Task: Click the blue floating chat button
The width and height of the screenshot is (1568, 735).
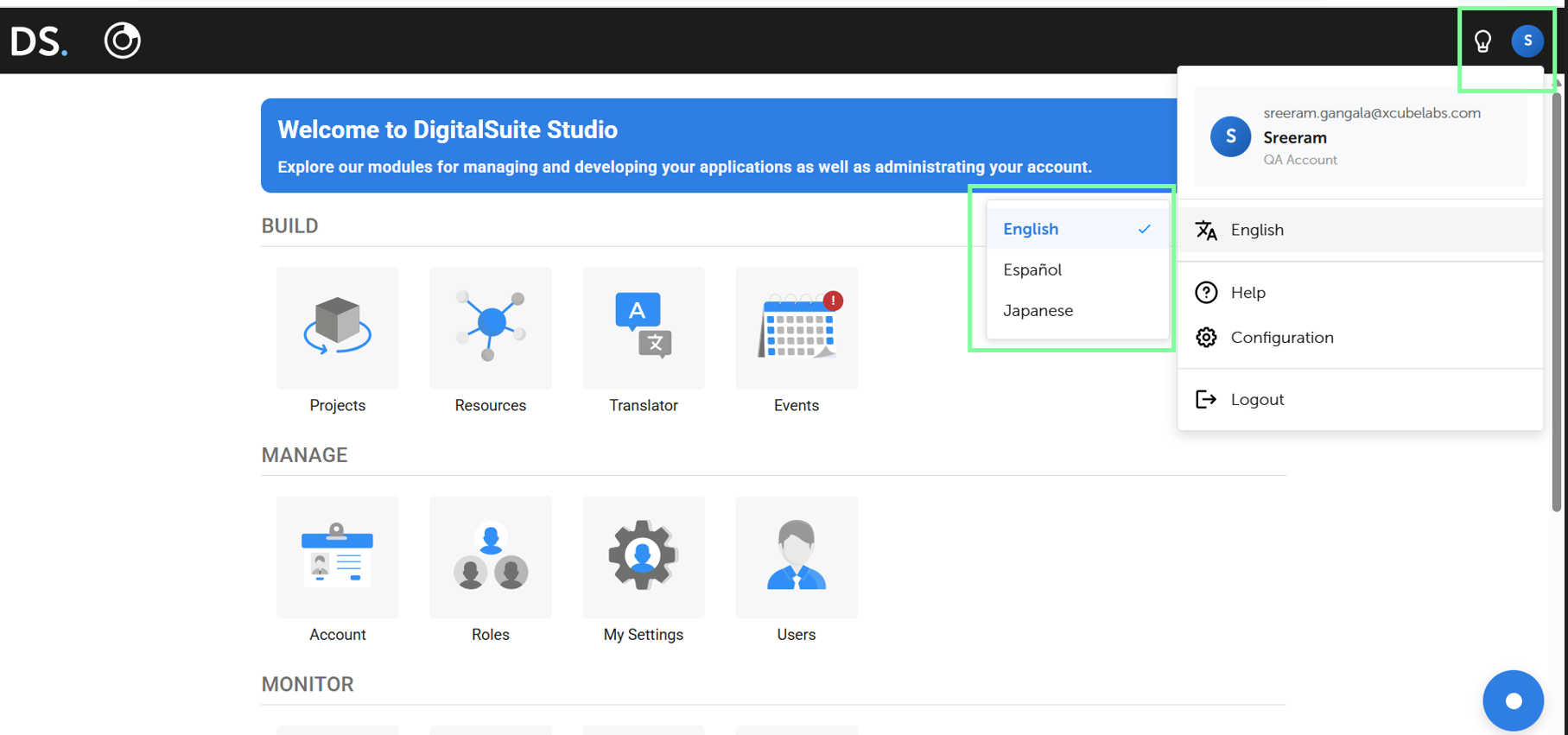Action: coord(1513,700)
